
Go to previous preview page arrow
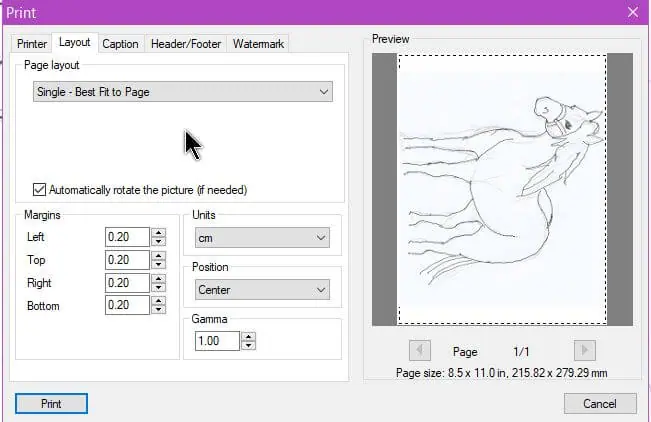(x=420, y=351)
